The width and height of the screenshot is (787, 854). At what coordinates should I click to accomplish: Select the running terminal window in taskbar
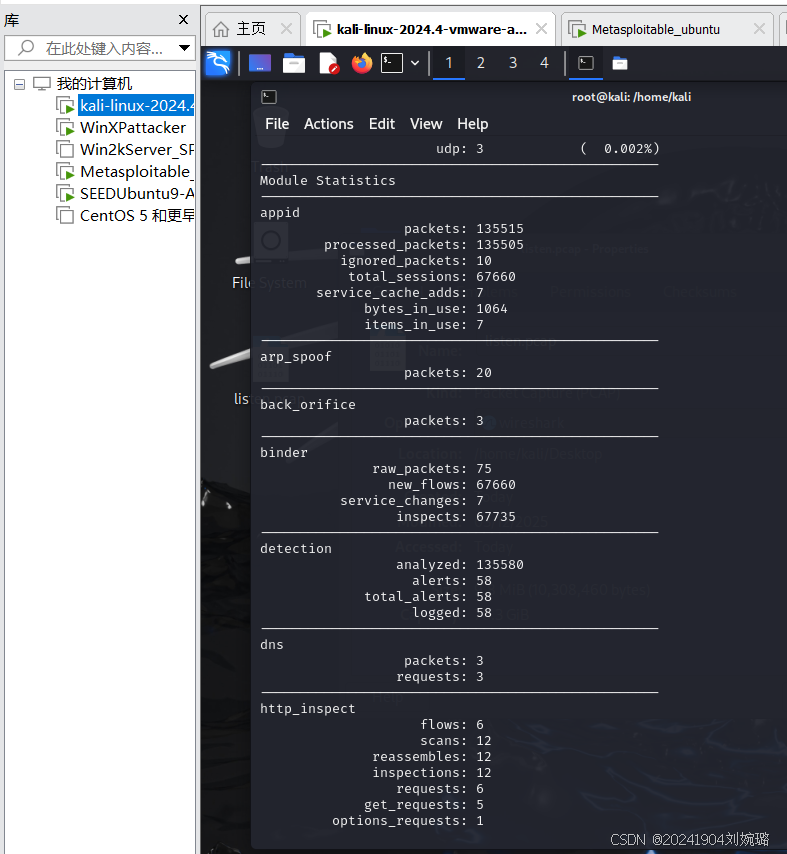tap(586, 63)
